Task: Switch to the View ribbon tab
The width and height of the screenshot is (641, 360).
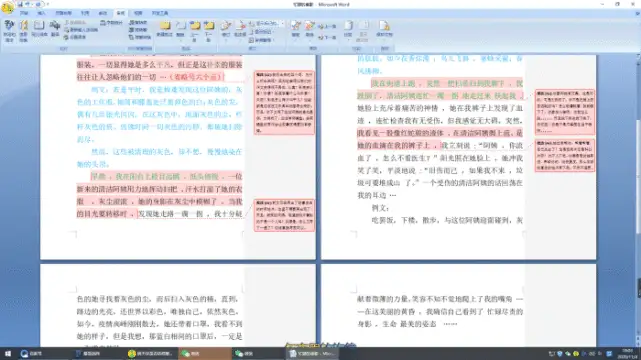Action: pyautogui.click(x=139, y=13)
